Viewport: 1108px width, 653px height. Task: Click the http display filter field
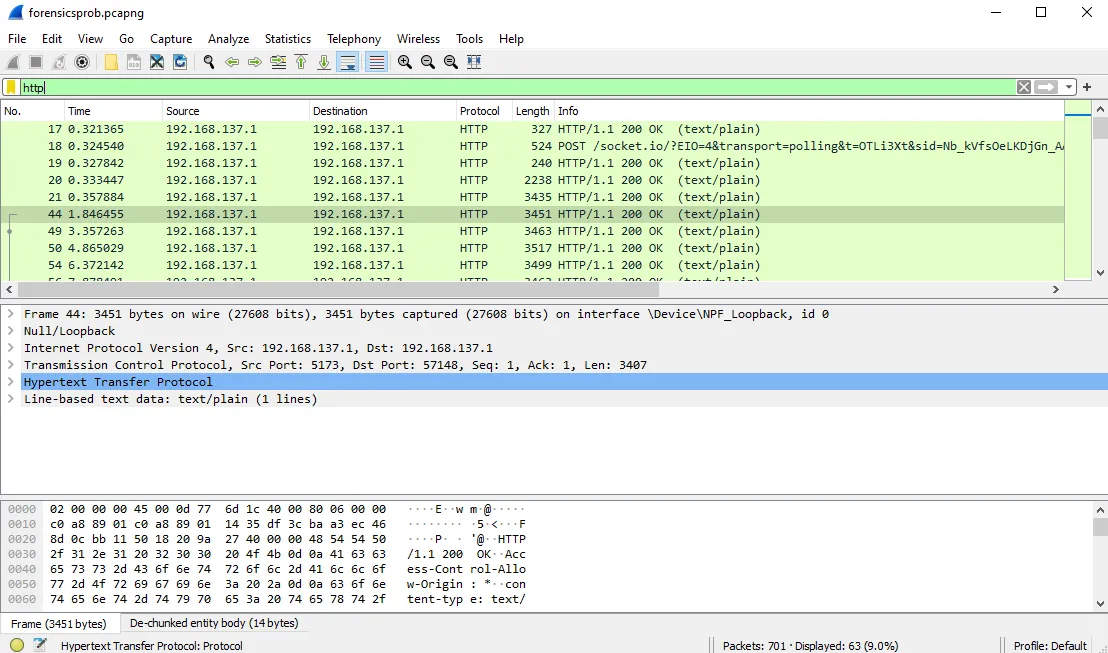(517, 88)
